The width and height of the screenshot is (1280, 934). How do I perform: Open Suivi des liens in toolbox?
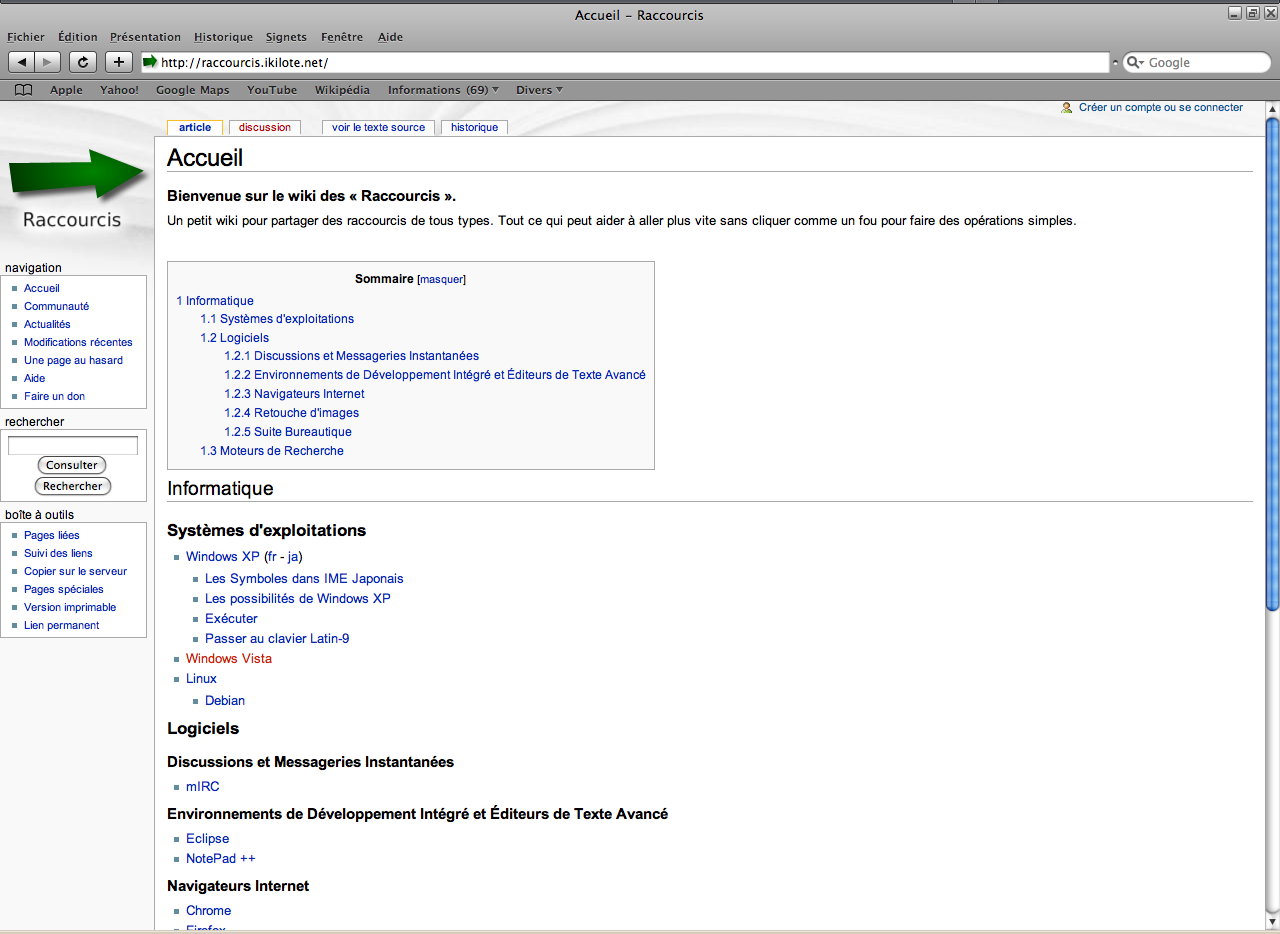(58, 553)
